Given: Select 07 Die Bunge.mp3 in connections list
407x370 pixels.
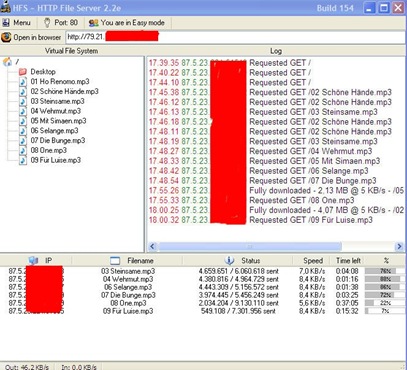Looking at the screenshot, I should tap(128, 295).
